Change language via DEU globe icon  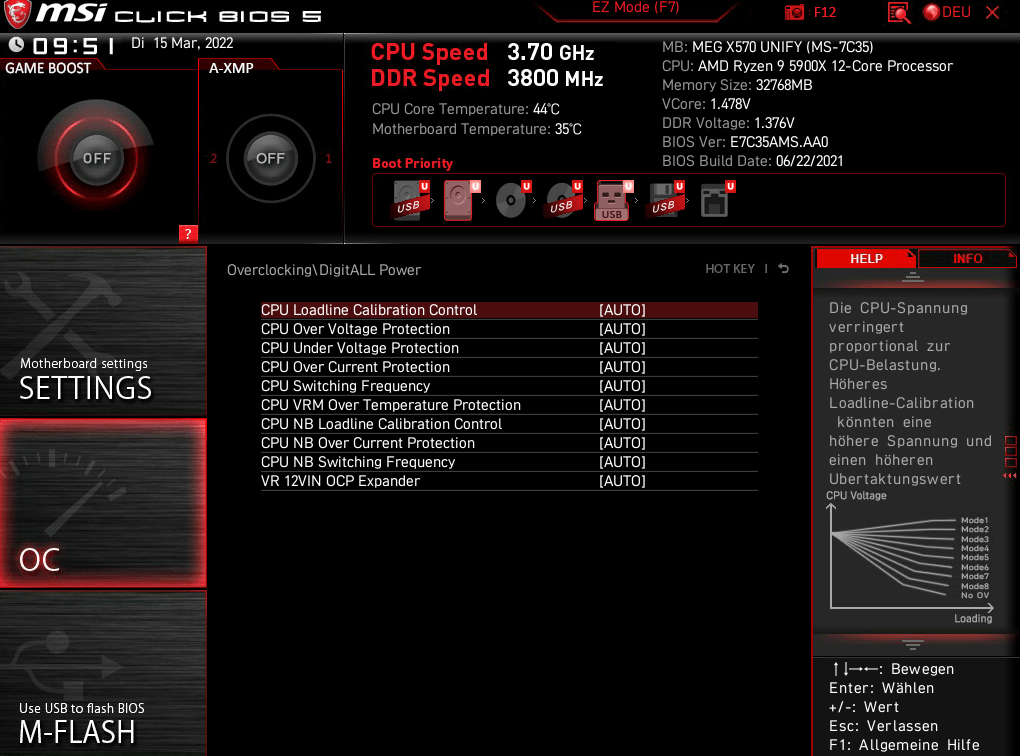coord(947,12)
